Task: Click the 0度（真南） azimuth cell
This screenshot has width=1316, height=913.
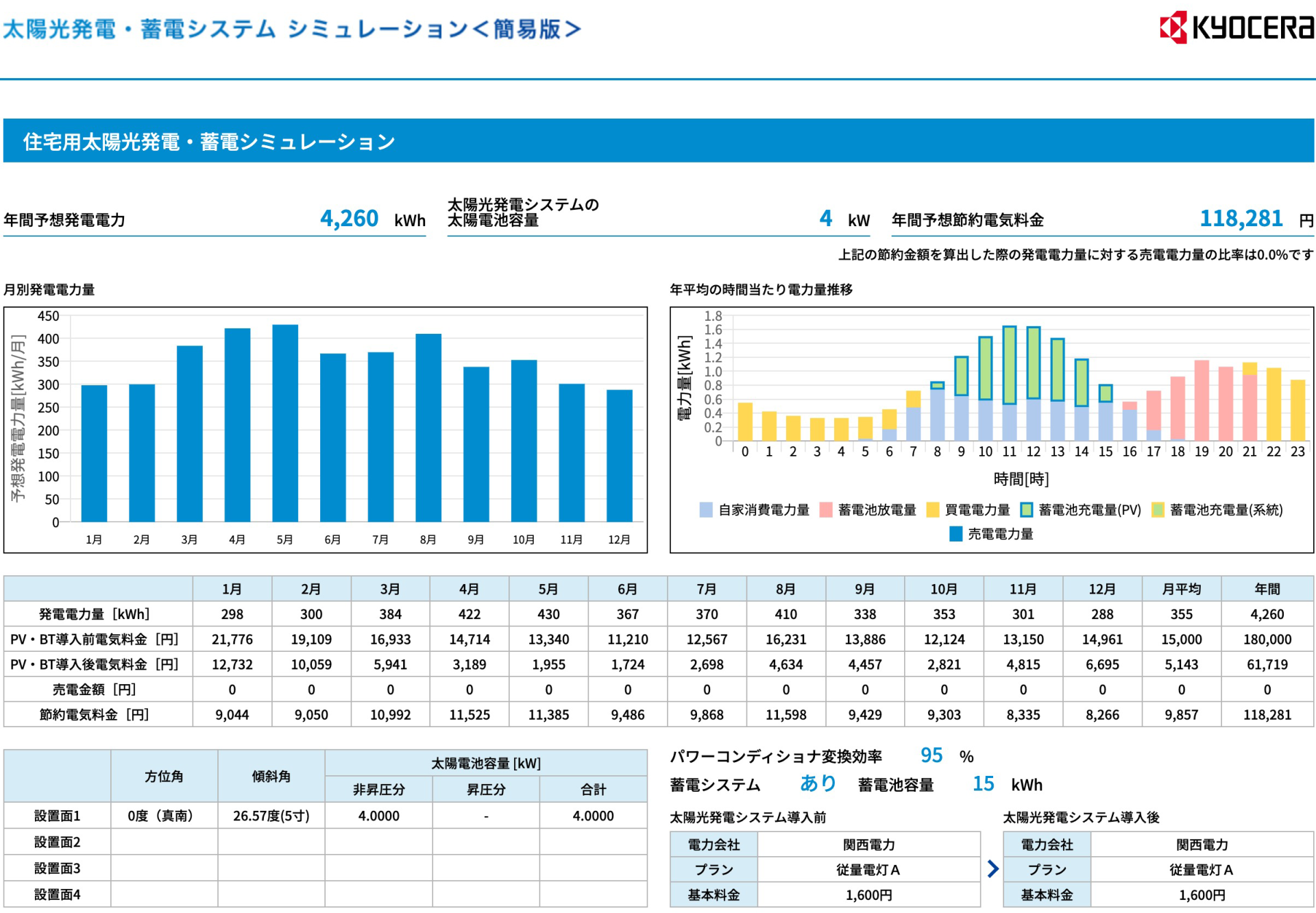Action: point(164,816)
